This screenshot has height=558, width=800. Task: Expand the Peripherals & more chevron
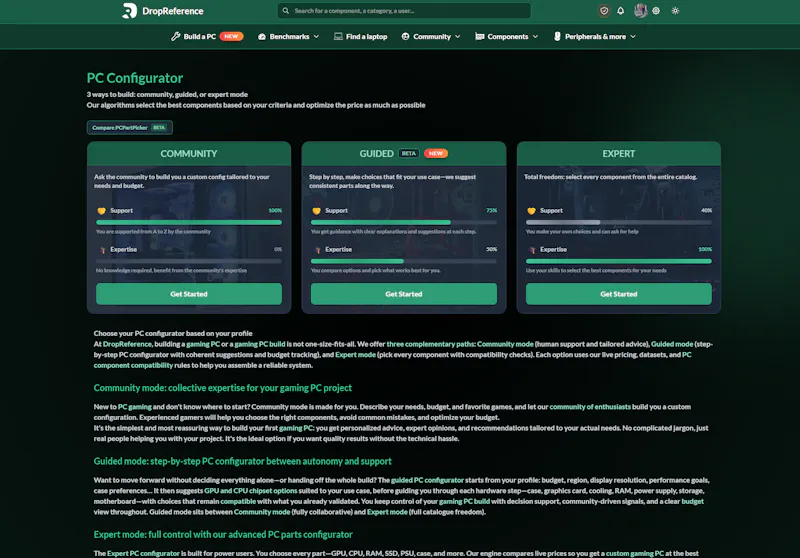(633, 37)
